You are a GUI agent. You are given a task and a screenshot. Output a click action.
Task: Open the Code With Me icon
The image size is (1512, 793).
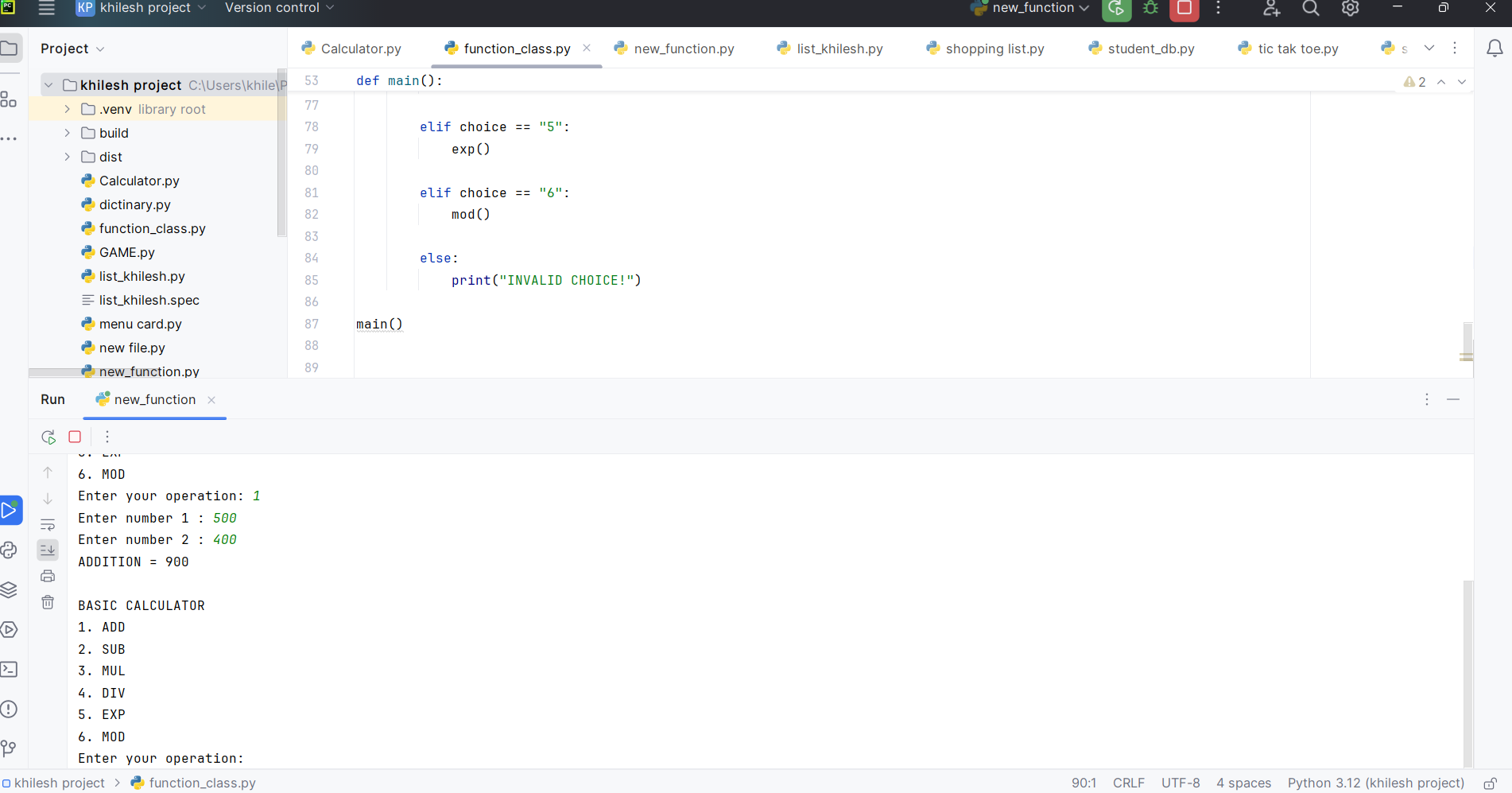[x=1272, y=8]
